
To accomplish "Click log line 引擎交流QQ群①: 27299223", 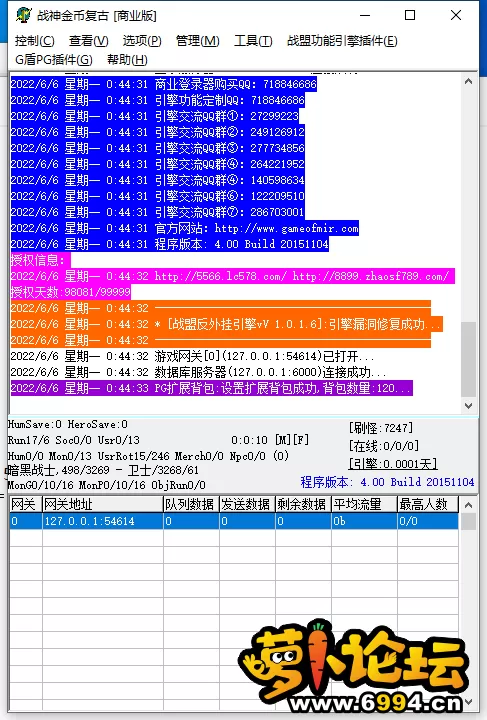I will (x=155, y=116).
